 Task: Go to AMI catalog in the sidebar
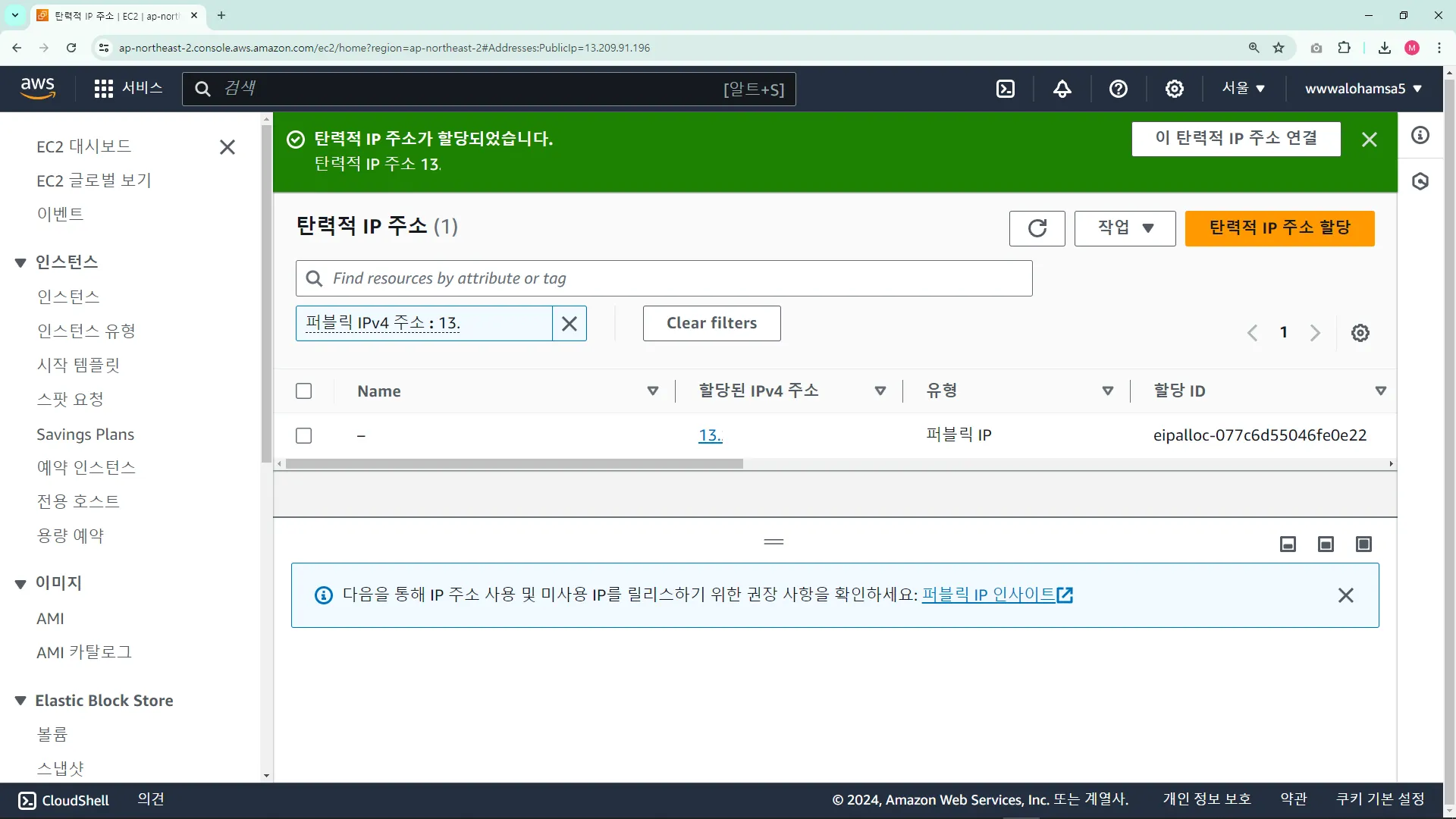tap(84, 652)
